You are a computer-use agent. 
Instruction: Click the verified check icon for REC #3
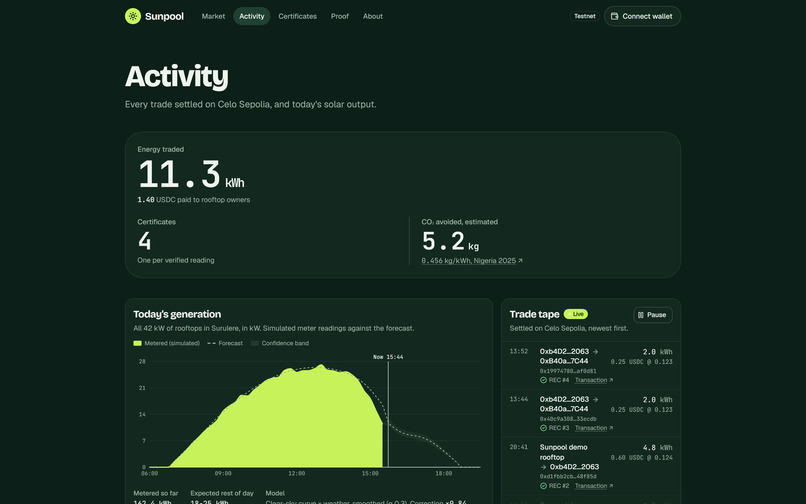[543, 428]
